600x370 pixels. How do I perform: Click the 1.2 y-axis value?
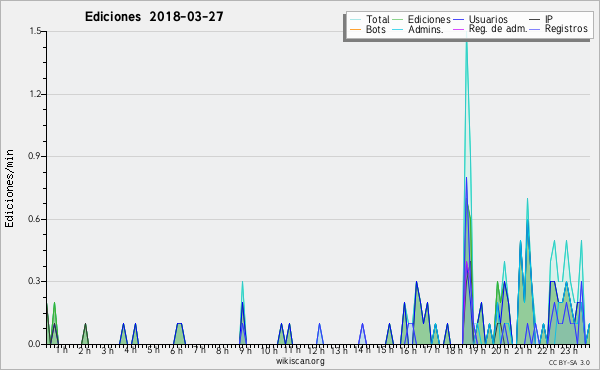(35, 94)
